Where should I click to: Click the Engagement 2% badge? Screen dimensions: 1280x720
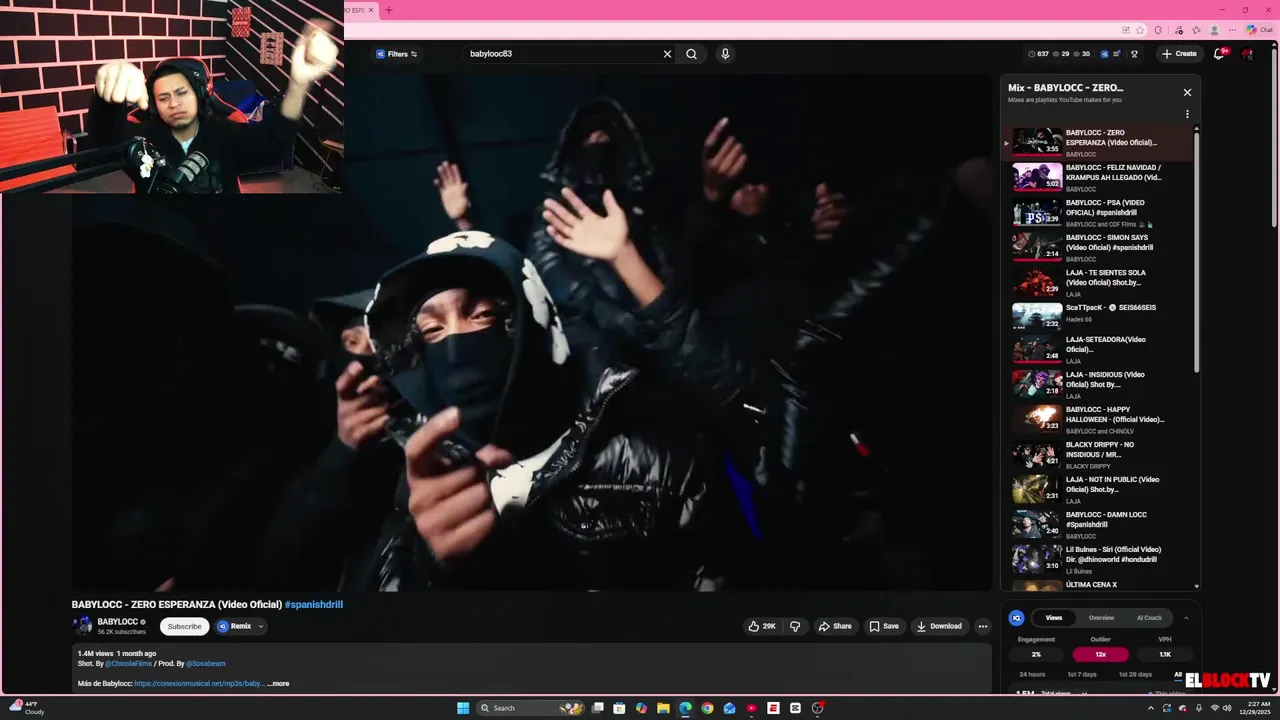1036,654
